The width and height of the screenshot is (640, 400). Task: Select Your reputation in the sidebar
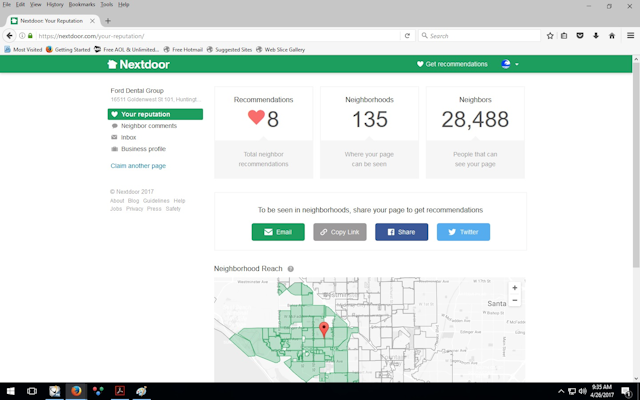[x=155, y=114]
